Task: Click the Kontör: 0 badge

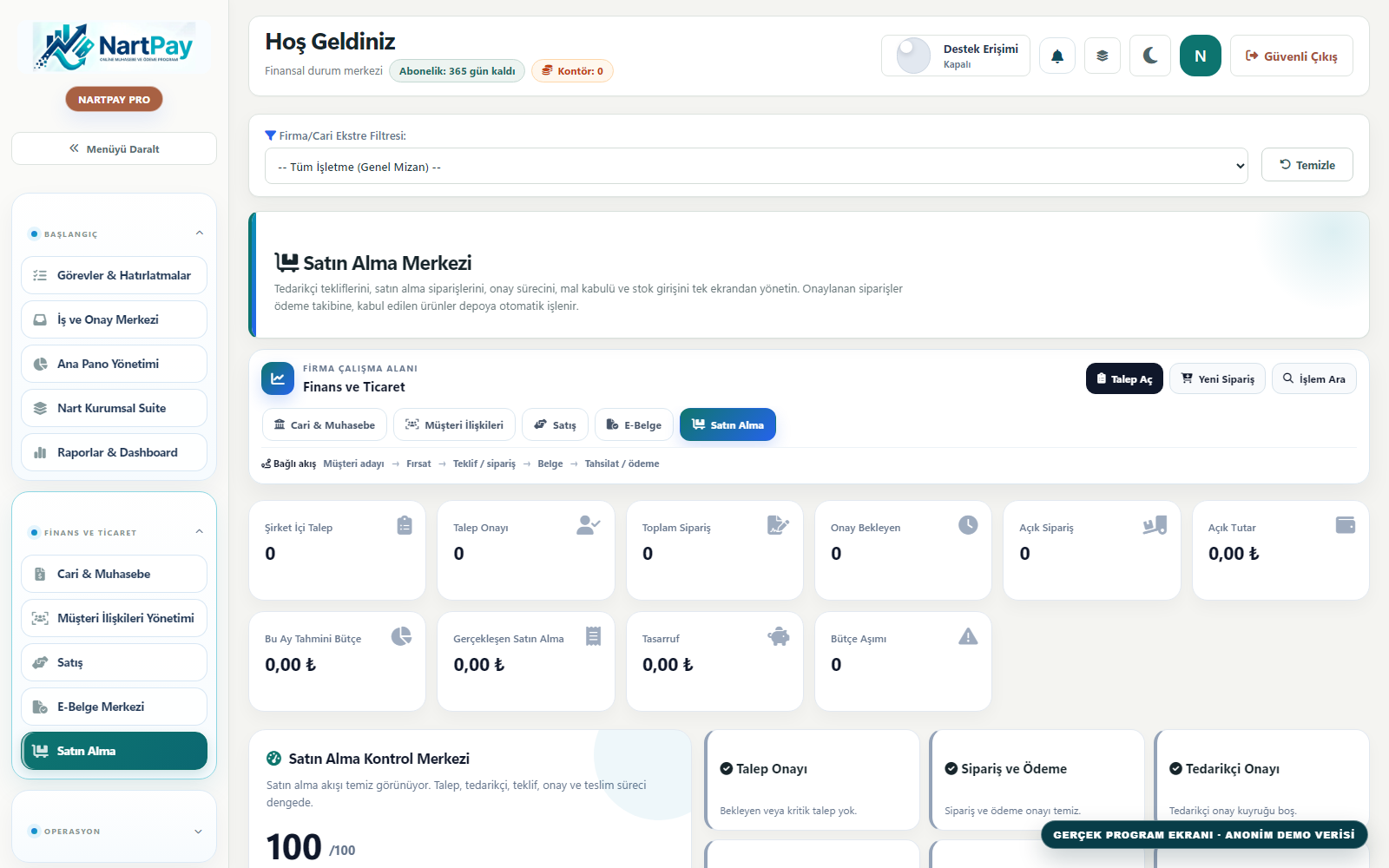Action: [x=572, y=71]
